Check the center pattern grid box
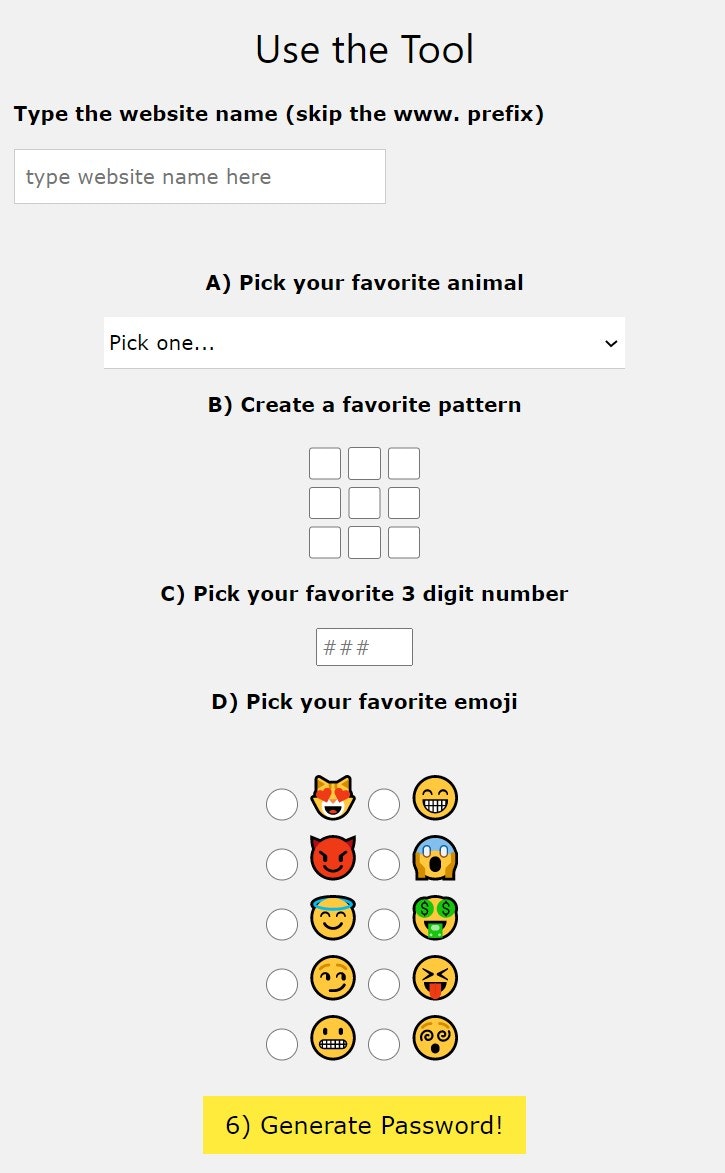Image resolution: width=725 pixels, height=1173 pixels. [364, 503]
